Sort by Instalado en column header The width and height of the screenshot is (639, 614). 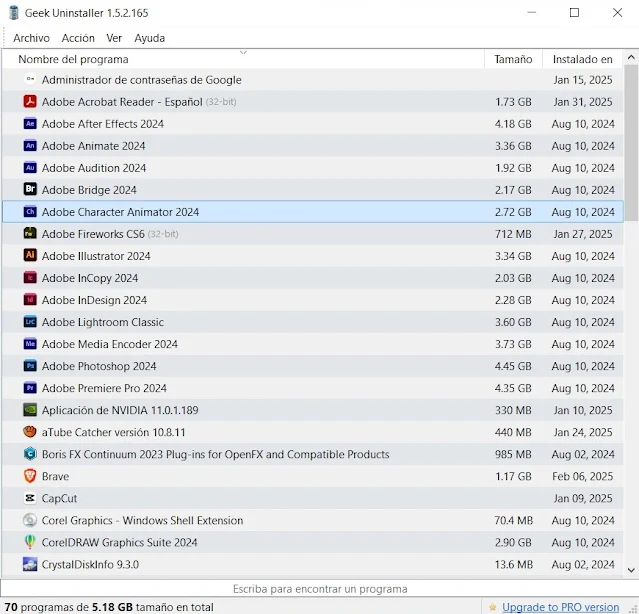point(582,59)
